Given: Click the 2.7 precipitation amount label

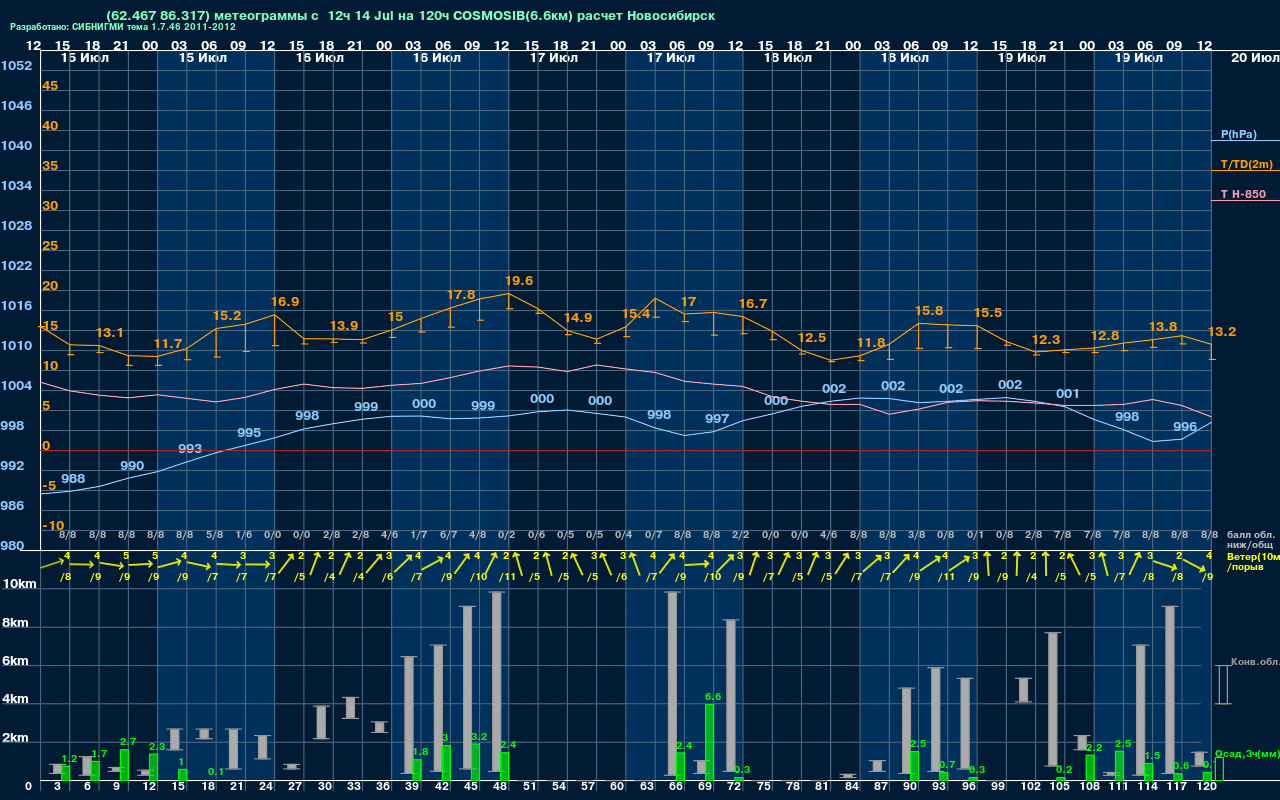Looking at the screenshot, I should 128,742.
